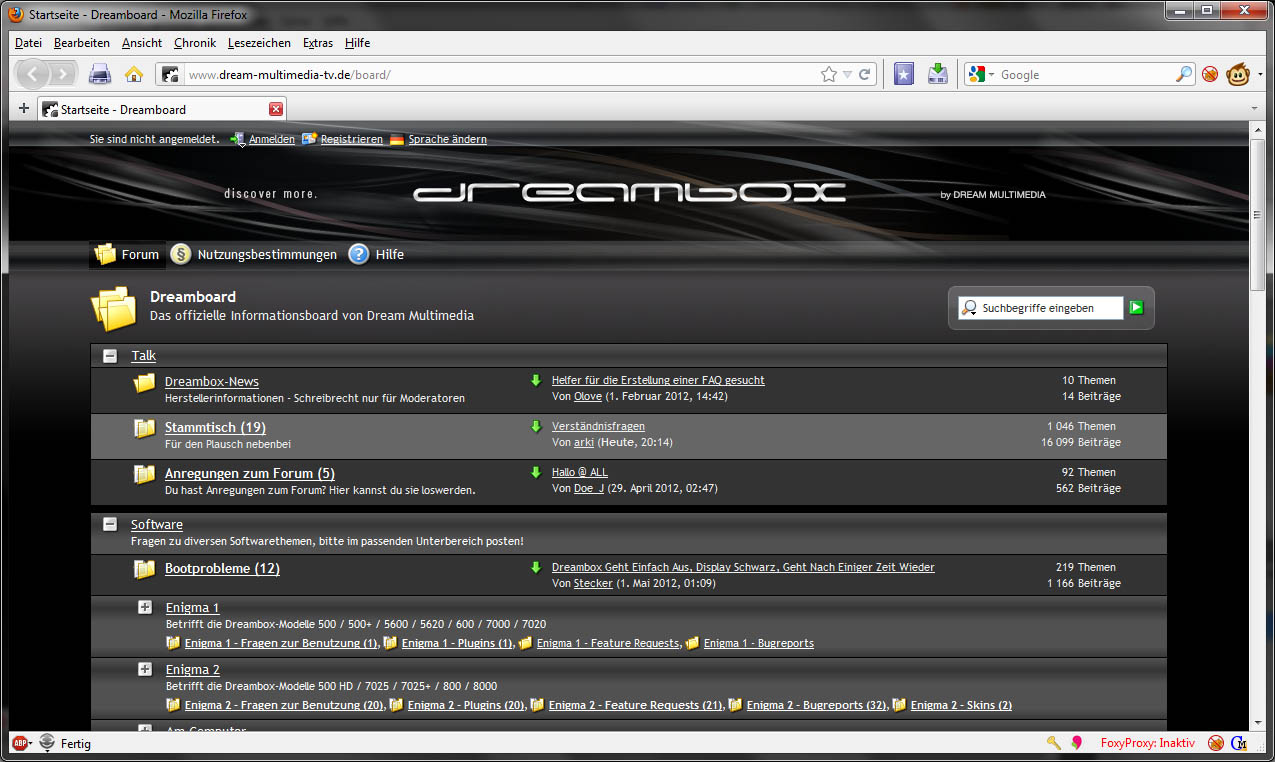Open the Stammtisch forum link

click(x=215, y=428)
